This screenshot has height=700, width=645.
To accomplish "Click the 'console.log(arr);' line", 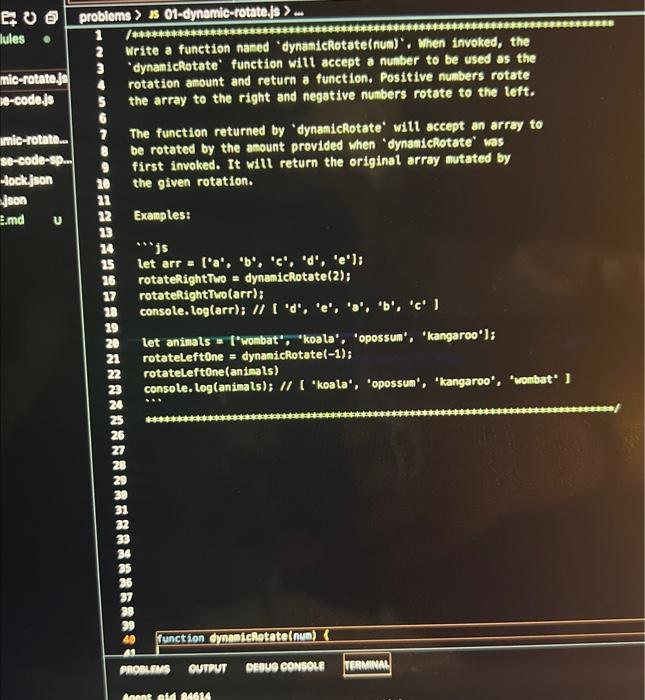I will pyautogui.click(x=289, y=308).
